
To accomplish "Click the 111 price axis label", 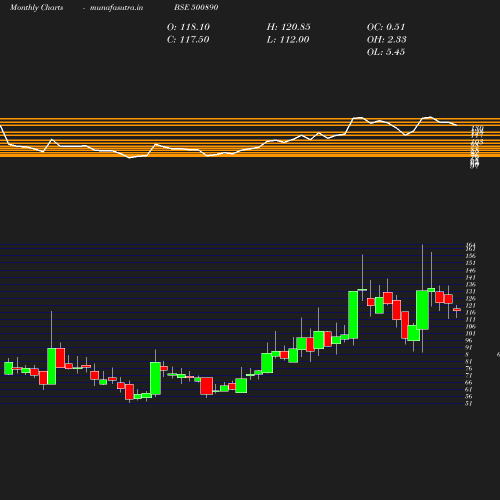I will [x=470, y=319].
